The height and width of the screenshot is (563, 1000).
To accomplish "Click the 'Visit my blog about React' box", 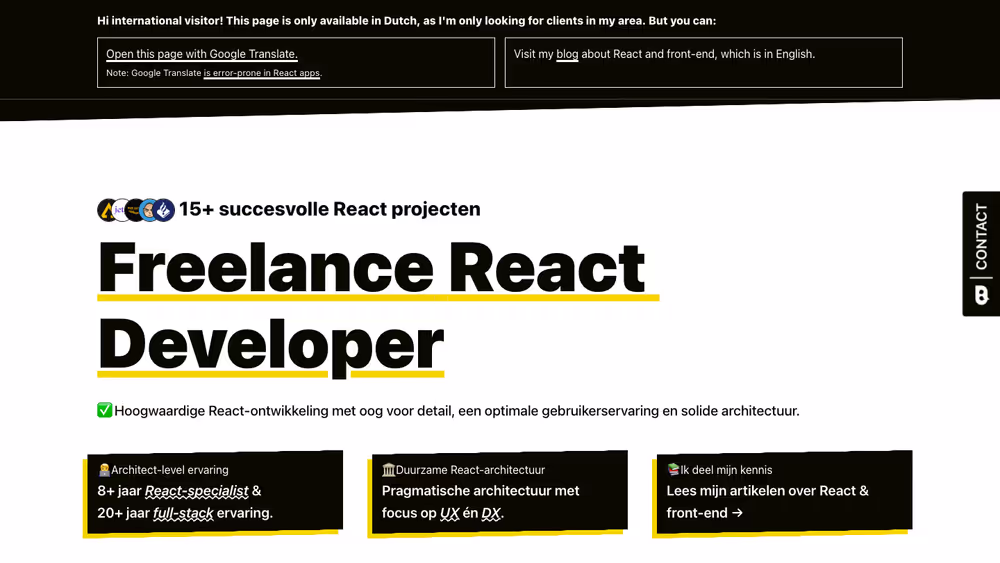I will coord(703,62).
